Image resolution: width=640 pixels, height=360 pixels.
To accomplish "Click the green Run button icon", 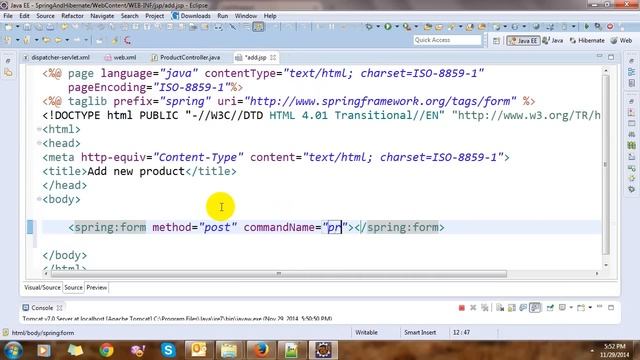I will [x=388, y=27].
